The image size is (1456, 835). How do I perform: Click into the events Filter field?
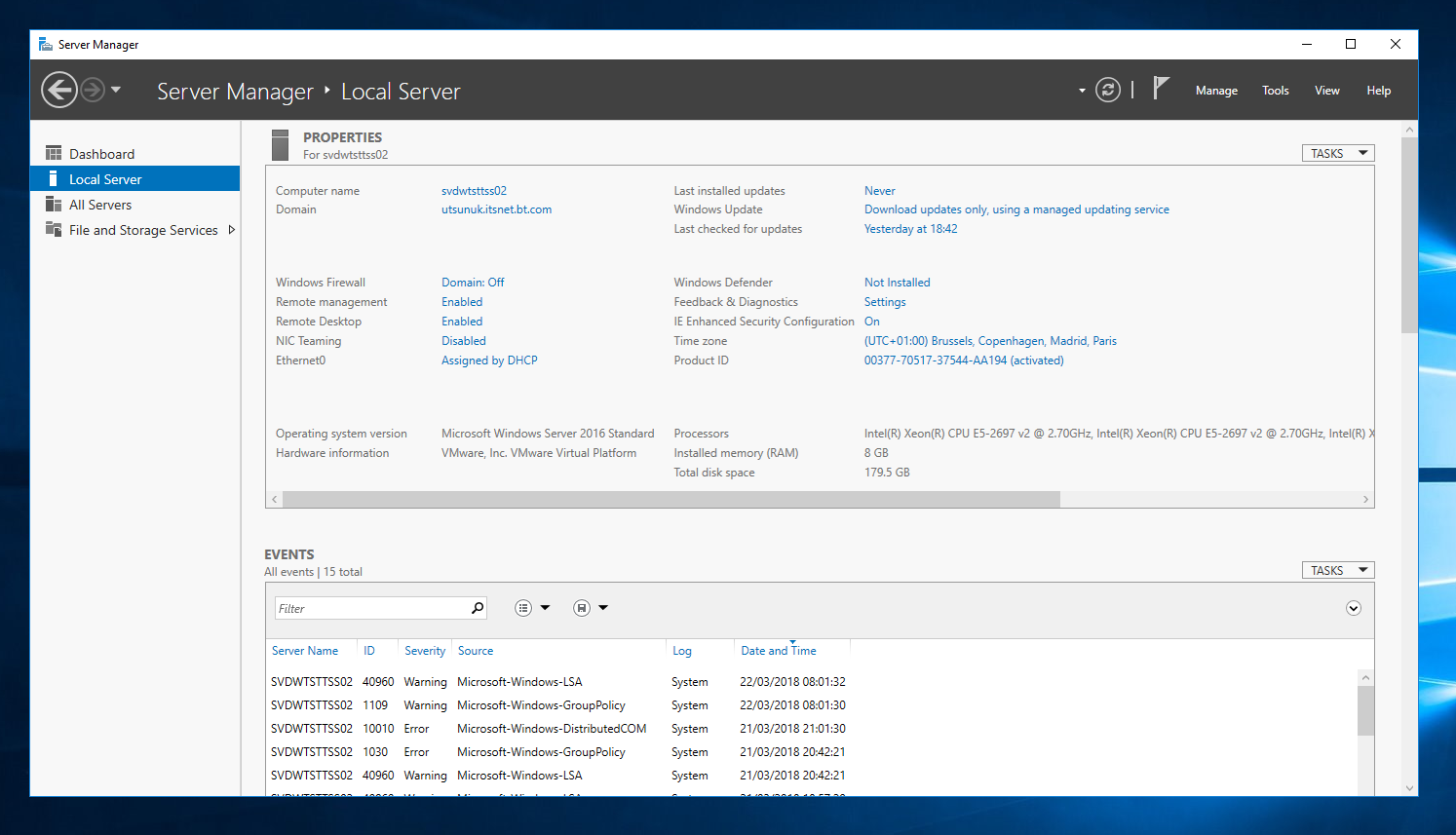[371, 608]
